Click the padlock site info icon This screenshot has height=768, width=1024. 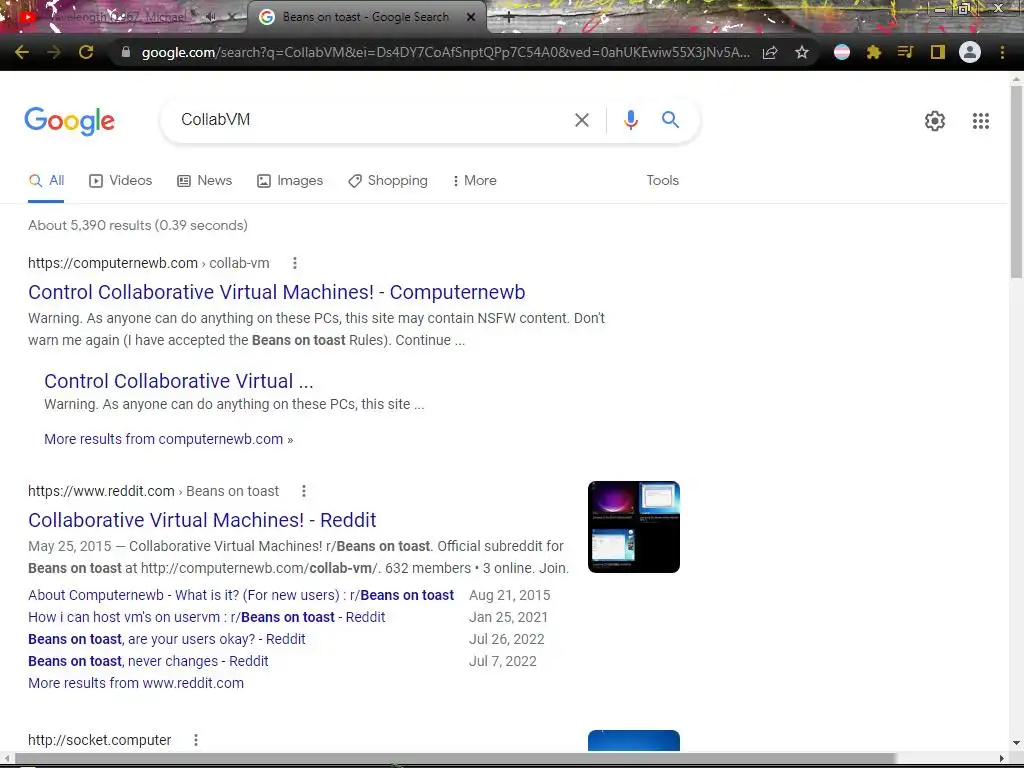[125, 52]
